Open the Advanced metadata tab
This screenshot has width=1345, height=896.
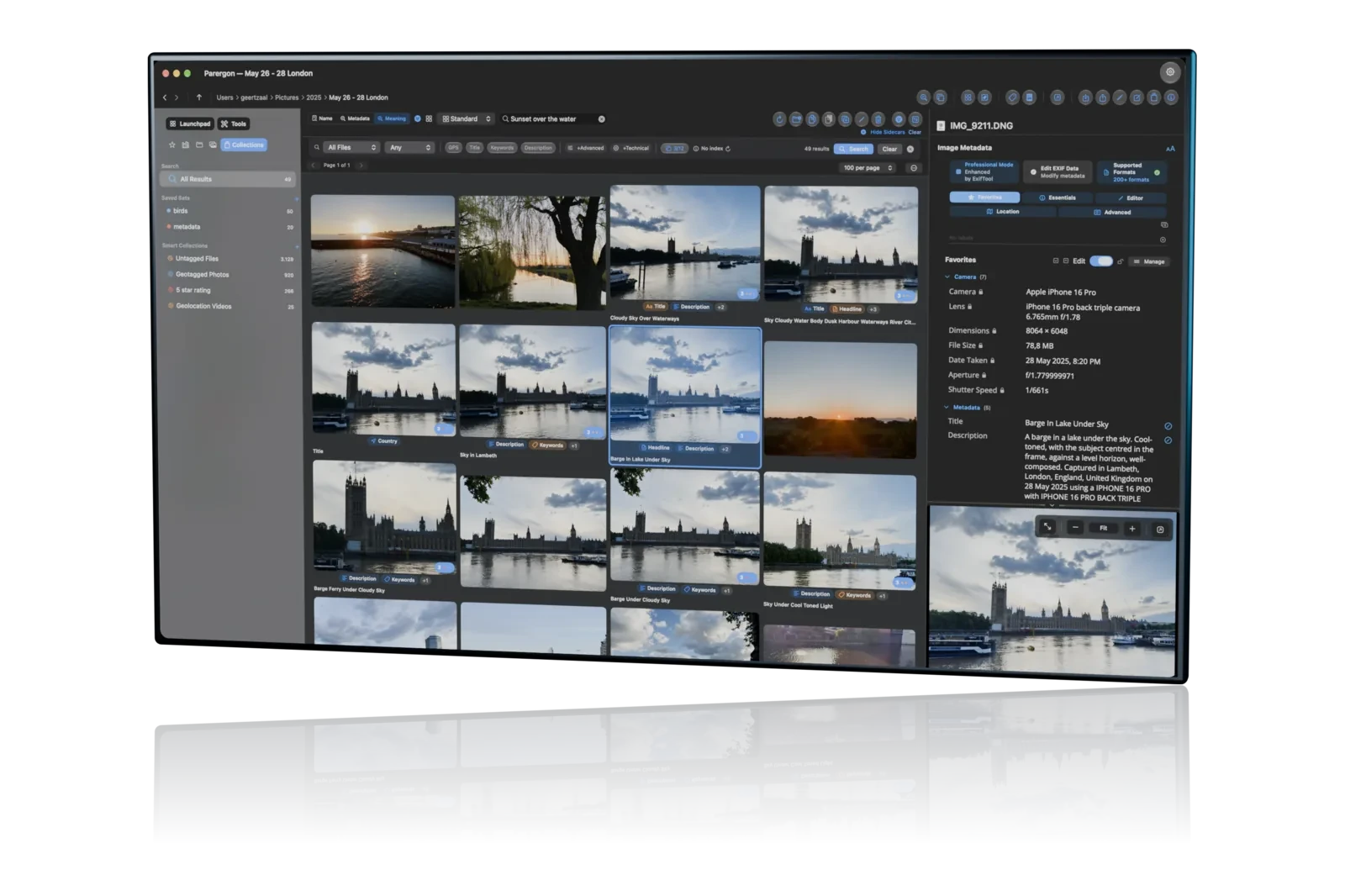pyautogui.click(x=1112, y=213)
